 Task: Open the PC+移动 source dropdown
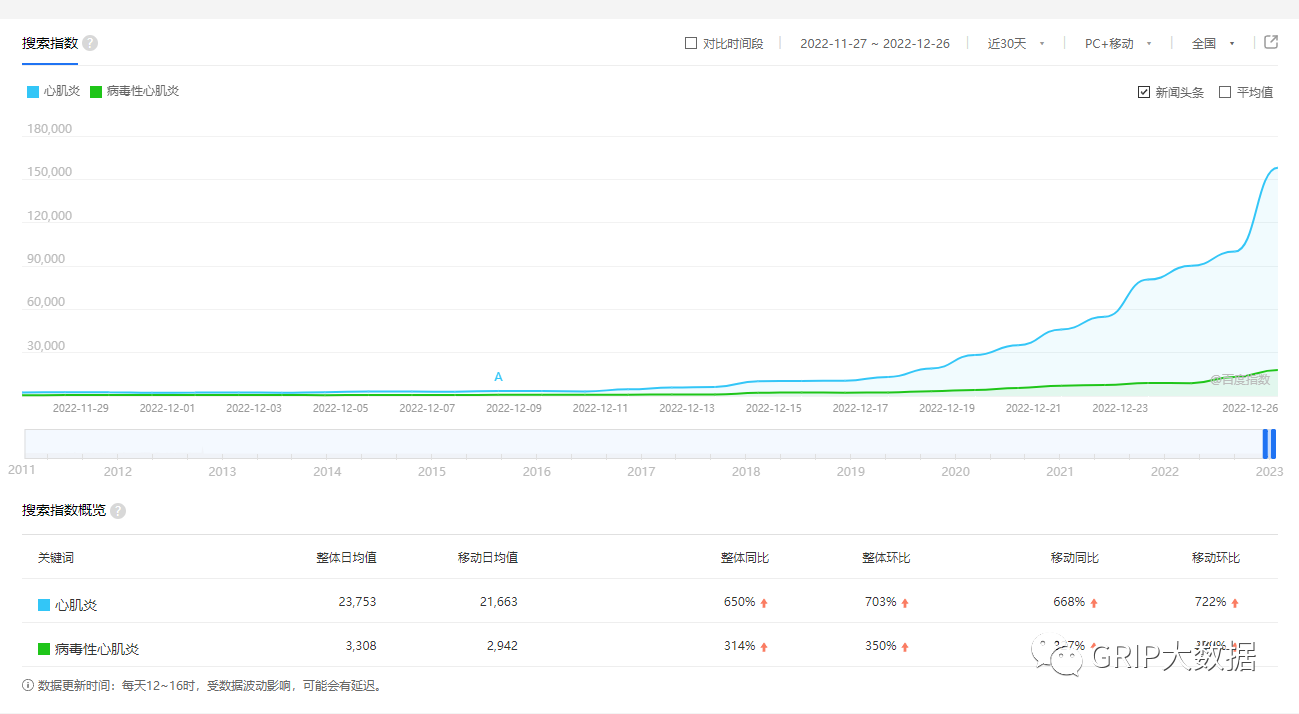click(1118, 44)
